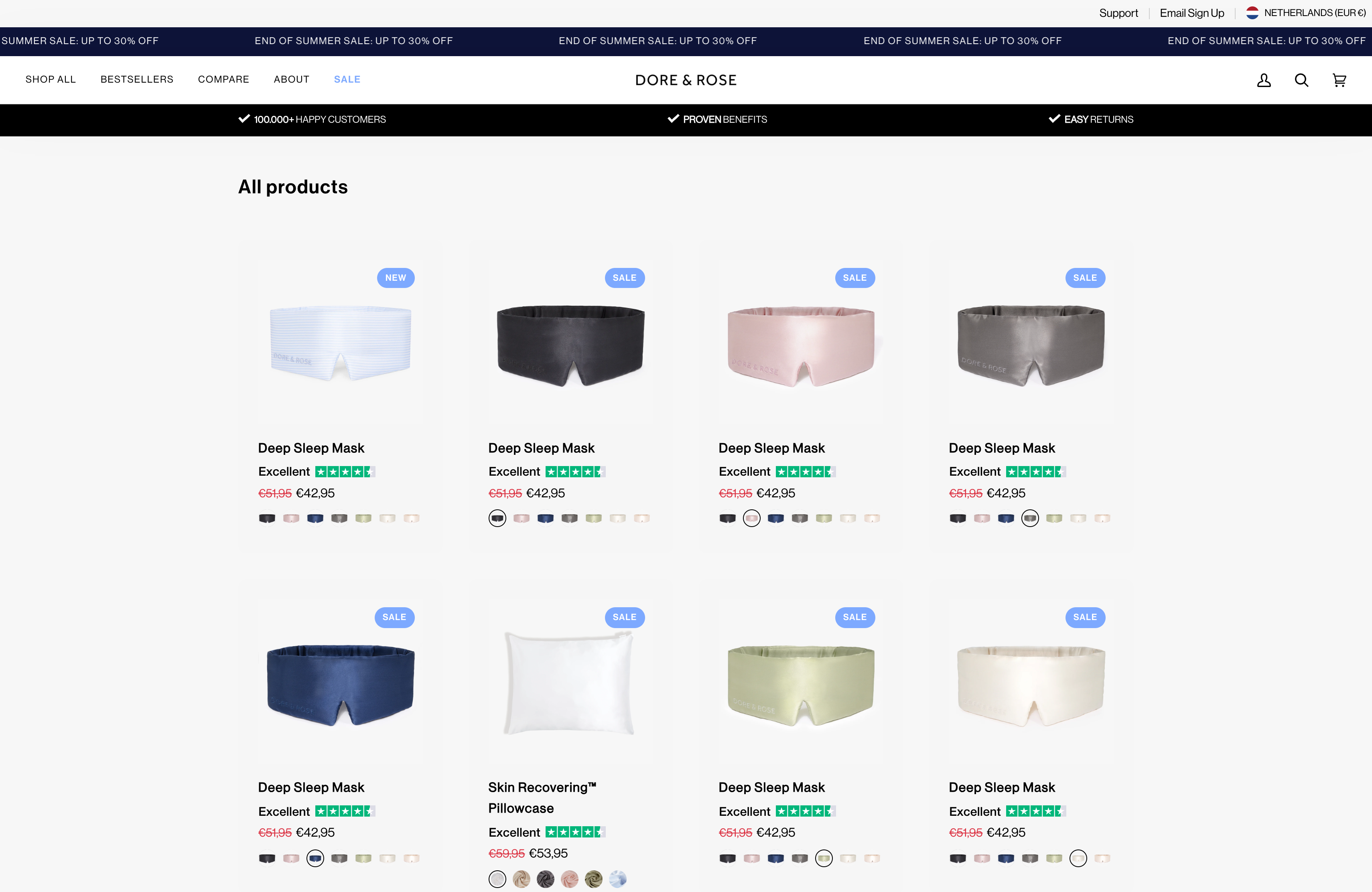The width and height of the screenshot is (1372, 892).
Task: Choose pink swirl swatch for pillowcase
Action: [570, 879]
